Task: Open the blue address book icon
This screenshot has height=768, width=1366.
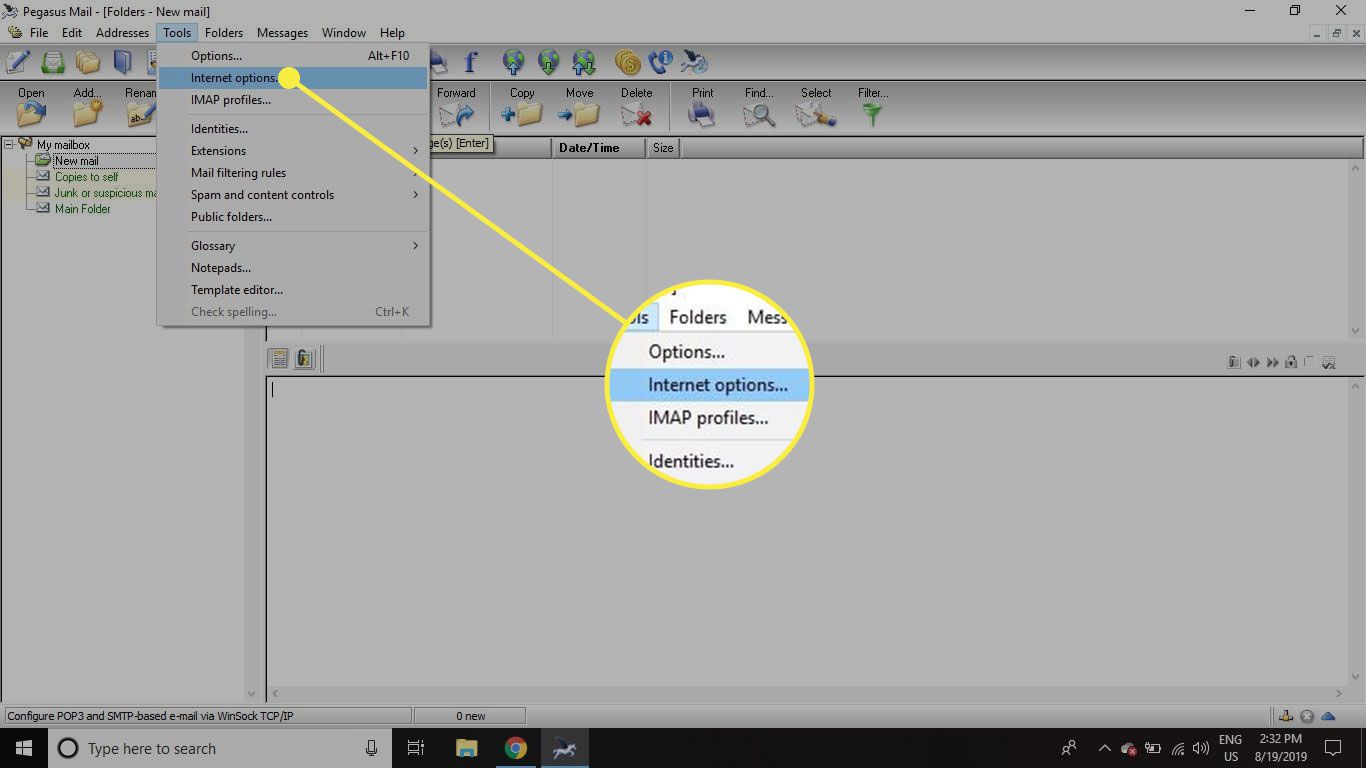Action: coord(122,62)
